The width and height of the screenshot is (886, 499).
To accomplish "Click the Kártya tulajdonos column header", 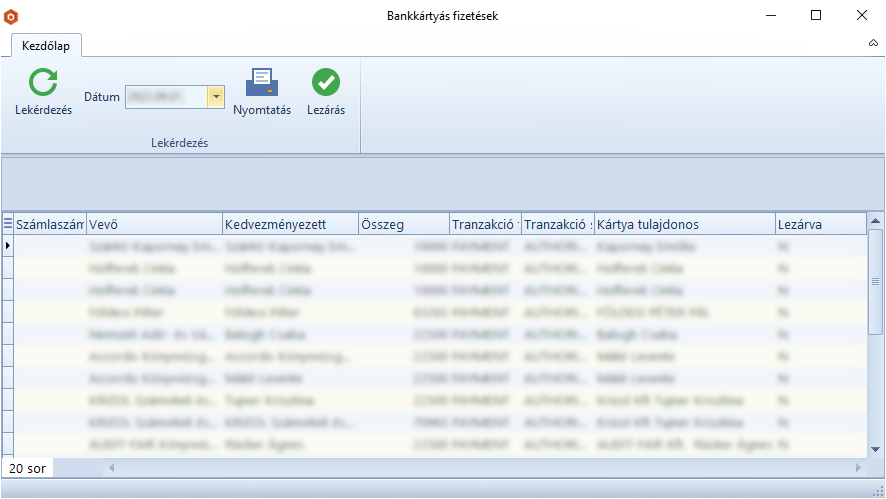I will (x=684, y=225).
